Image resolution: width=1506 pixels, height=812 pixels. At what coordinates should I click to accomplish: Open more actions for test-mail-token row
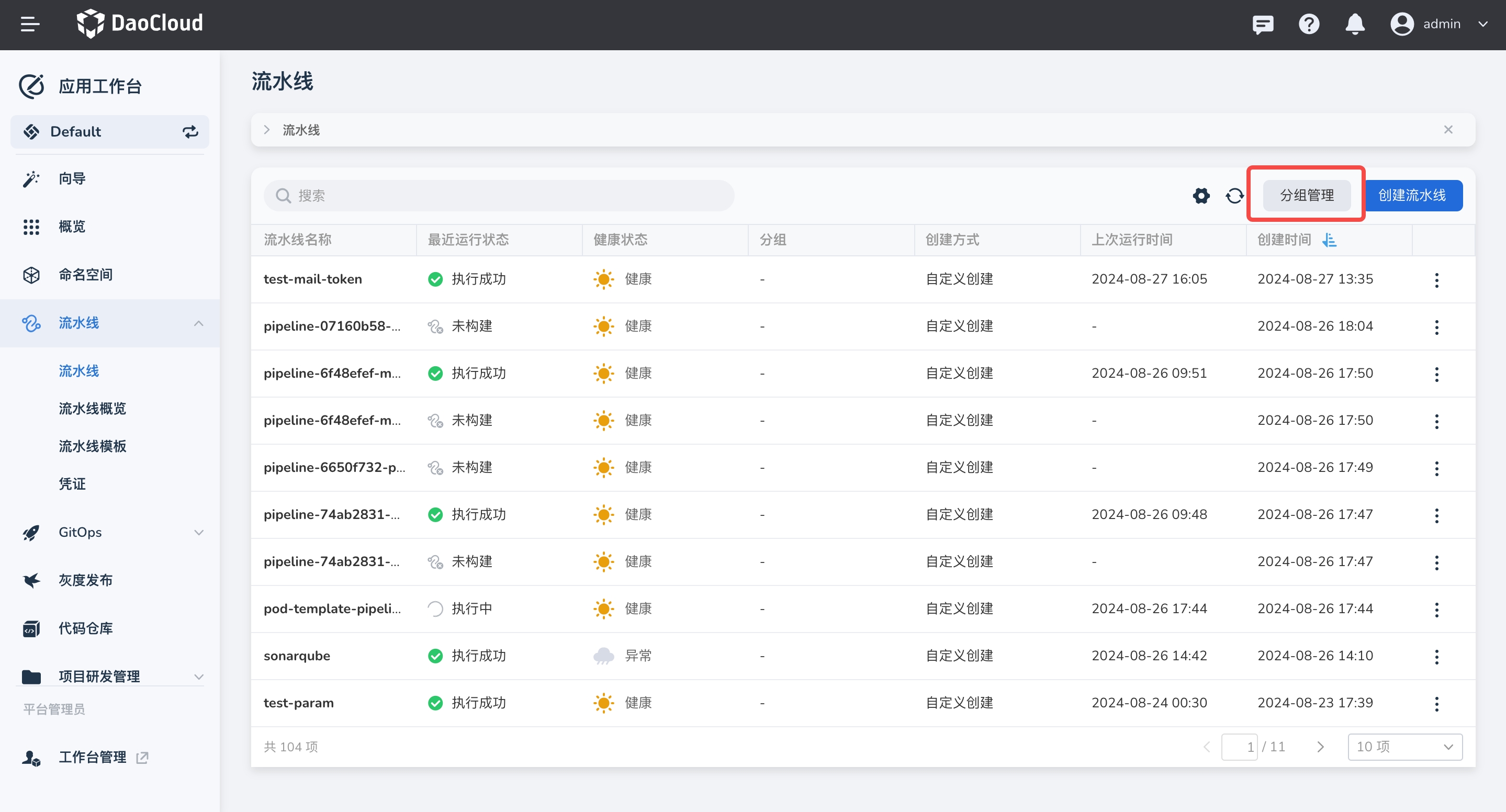click(x=1436, y=279)
